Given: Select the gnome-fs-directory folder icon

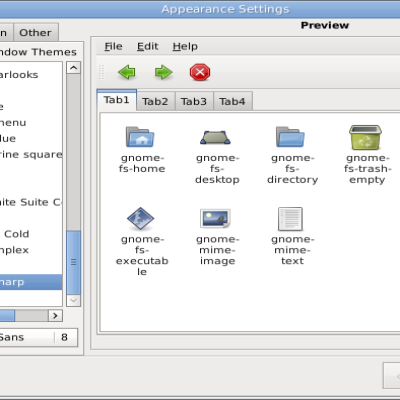Looking at the screenshot, I should (290, 137).
